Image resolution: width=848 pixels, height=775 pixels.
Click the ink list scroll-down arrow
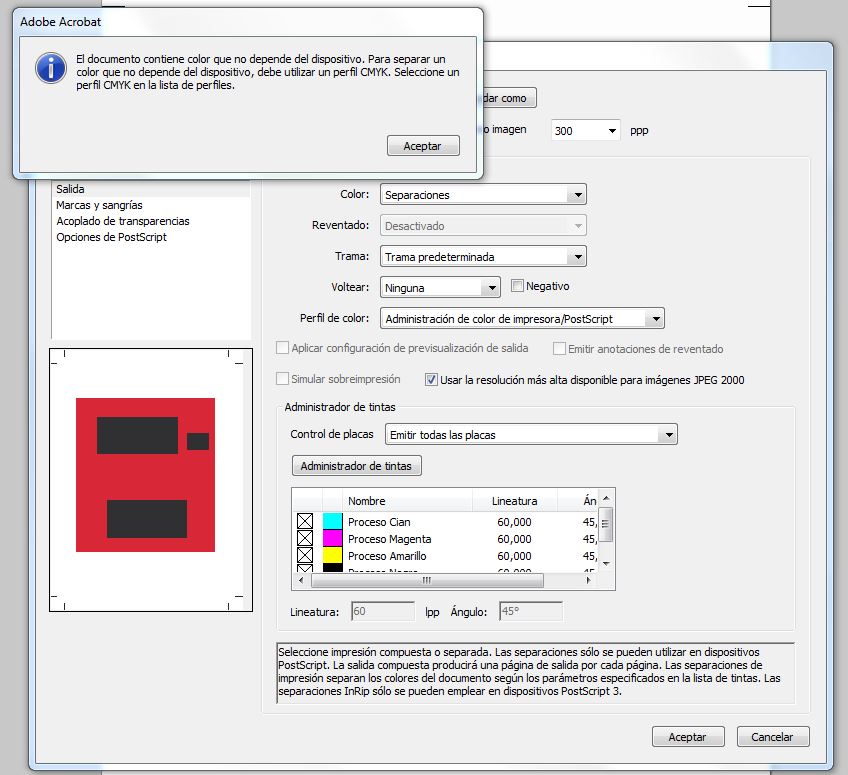(x=606, y=565)
